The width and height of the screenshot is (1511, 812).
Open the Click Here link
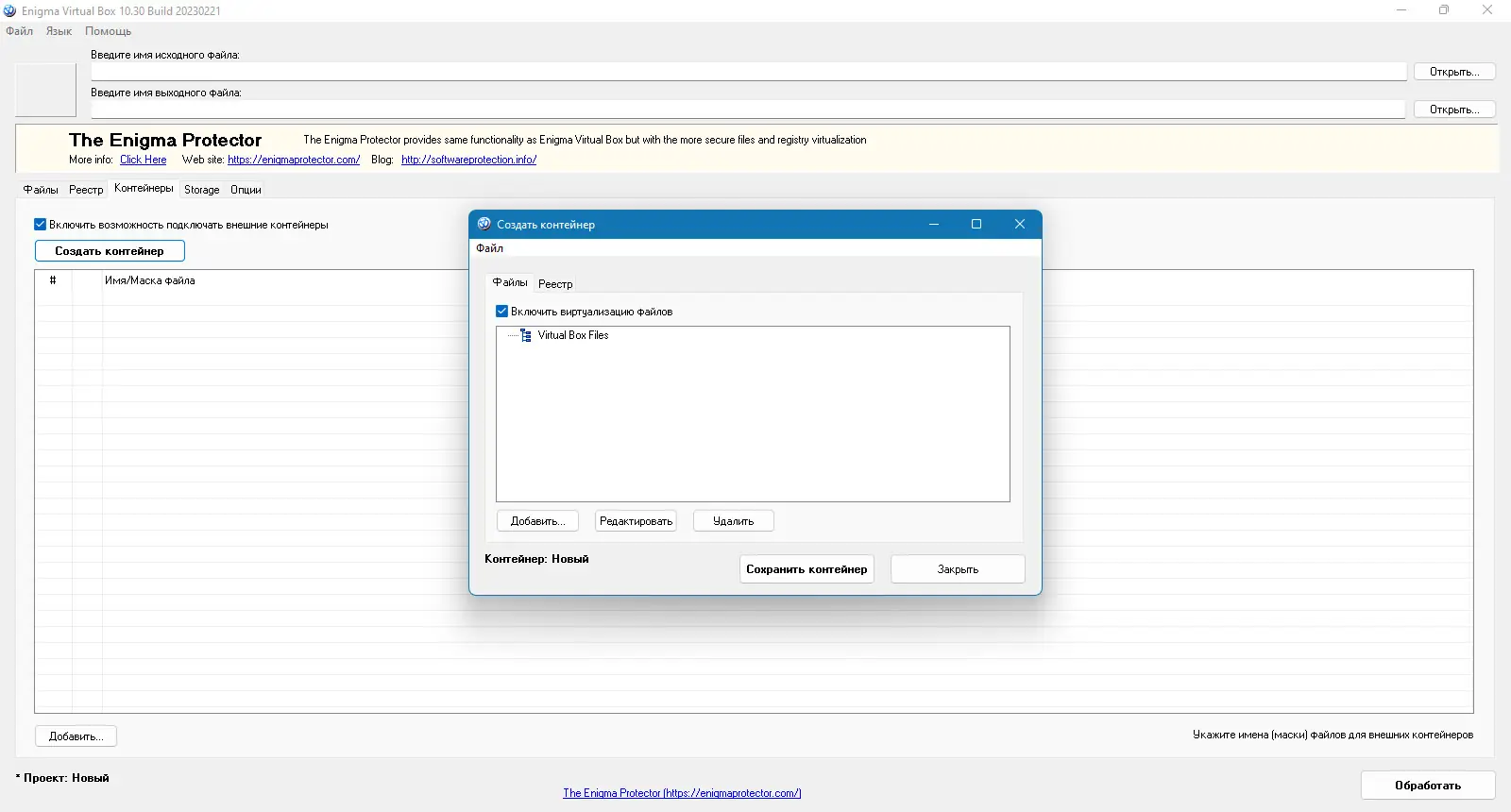(144, 160)
